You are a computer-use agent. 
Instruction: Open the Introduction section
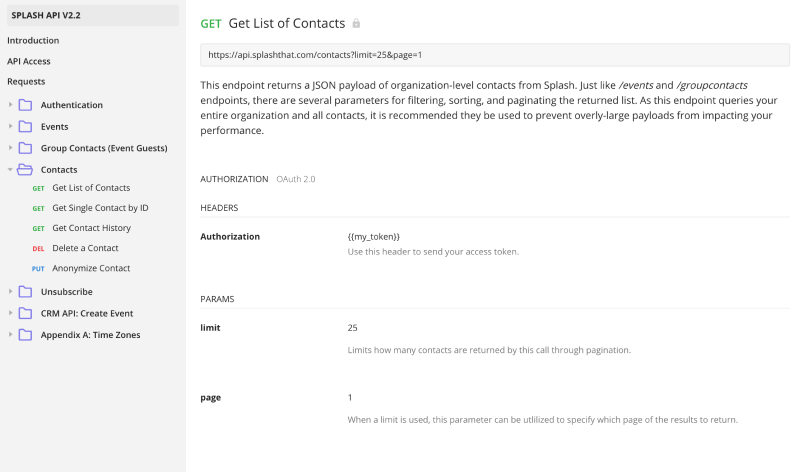click(x=33, y=41)
